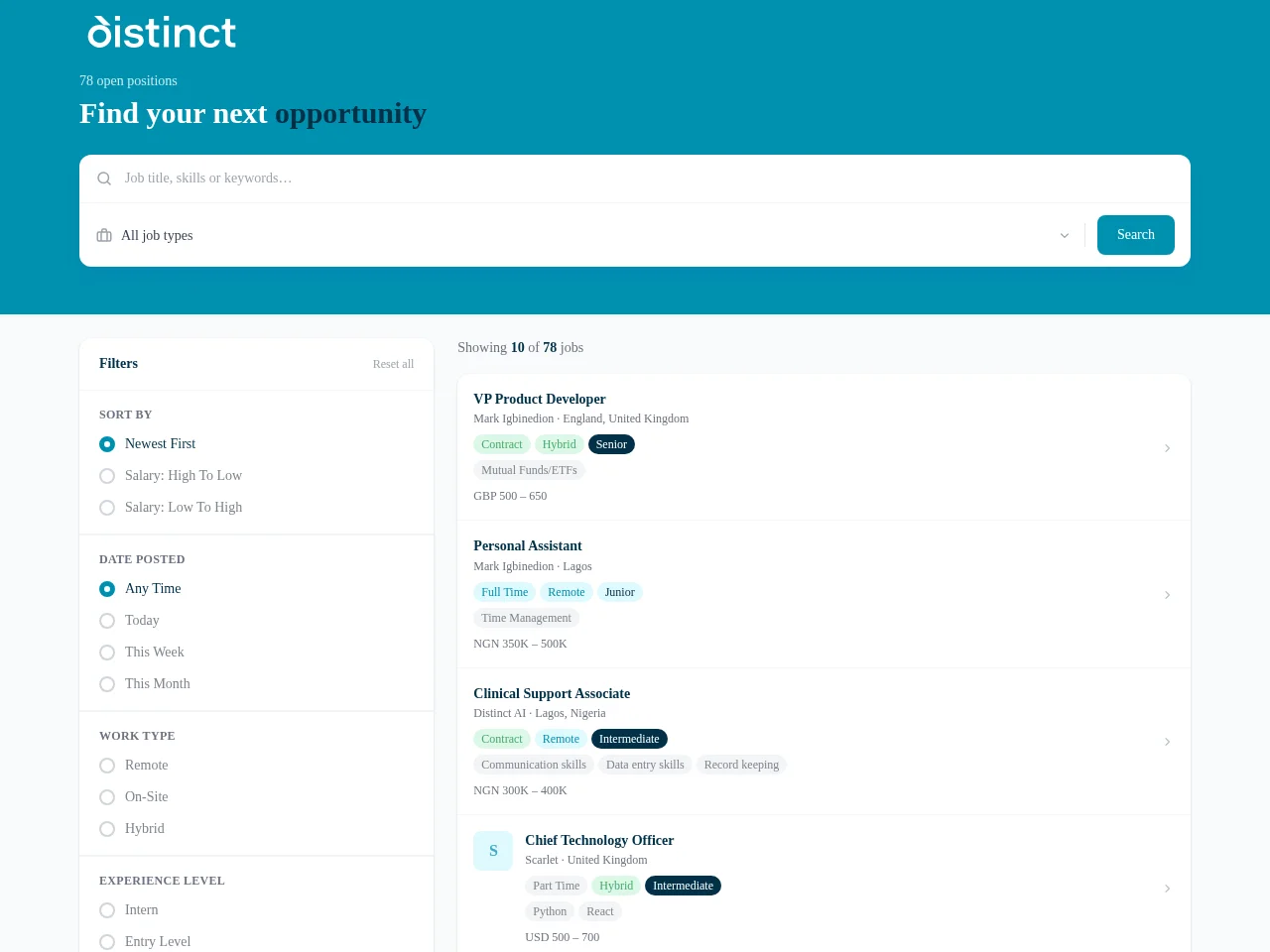Click the Mutual Funds/ETFs skill tag
This screenshot has width=1270, height=952.
pos(529,470)
